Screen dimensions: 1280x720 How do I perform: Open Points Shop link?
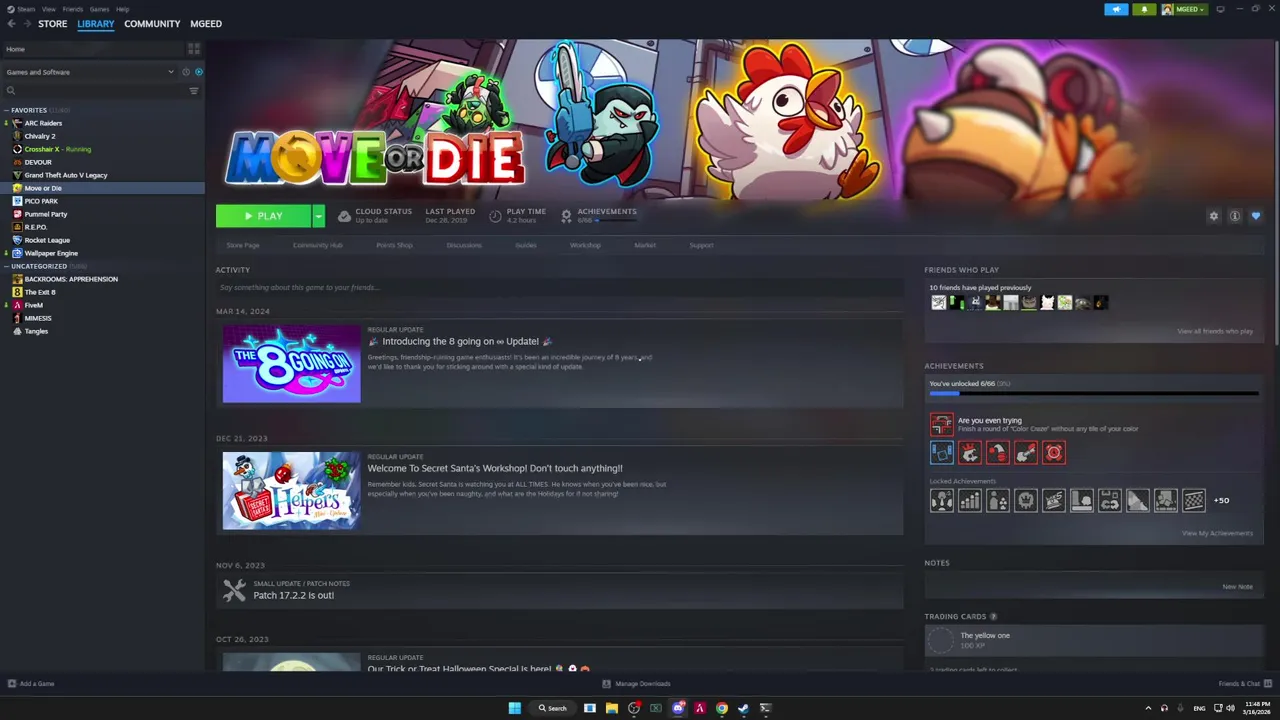point(394,245)
